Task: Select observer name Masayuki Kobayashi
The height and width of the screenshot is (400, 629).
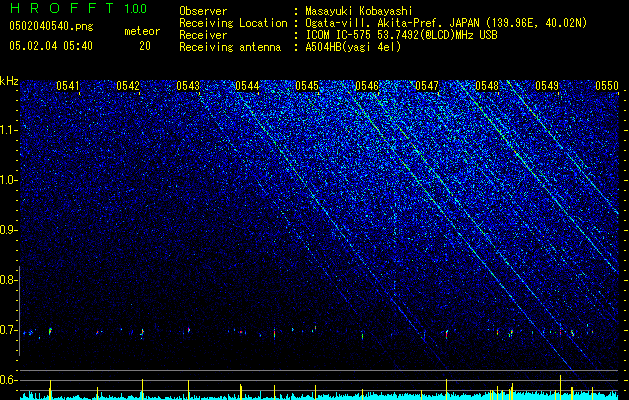Action: [x=359, y=11]
